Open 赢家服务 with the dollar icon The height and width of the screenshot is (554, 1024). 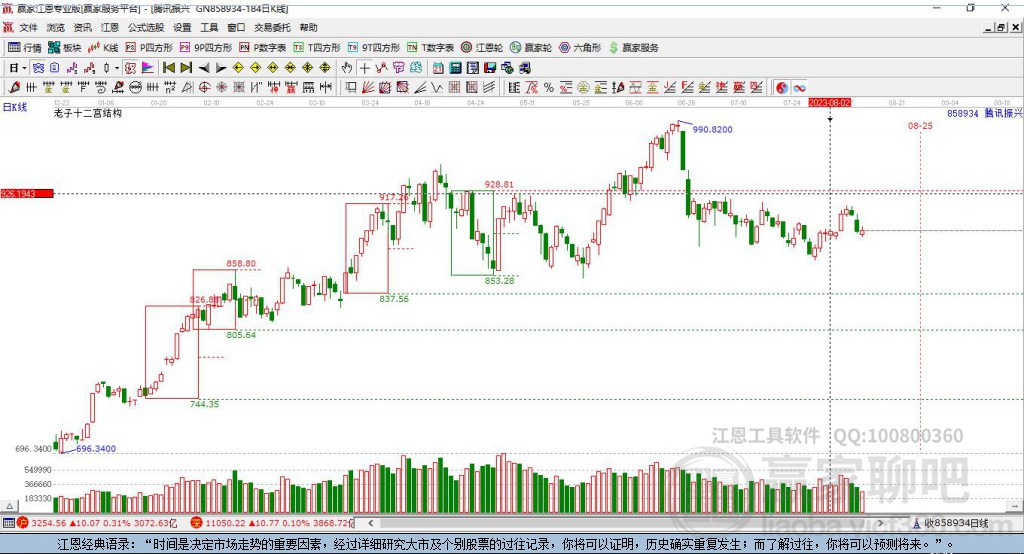634,48
